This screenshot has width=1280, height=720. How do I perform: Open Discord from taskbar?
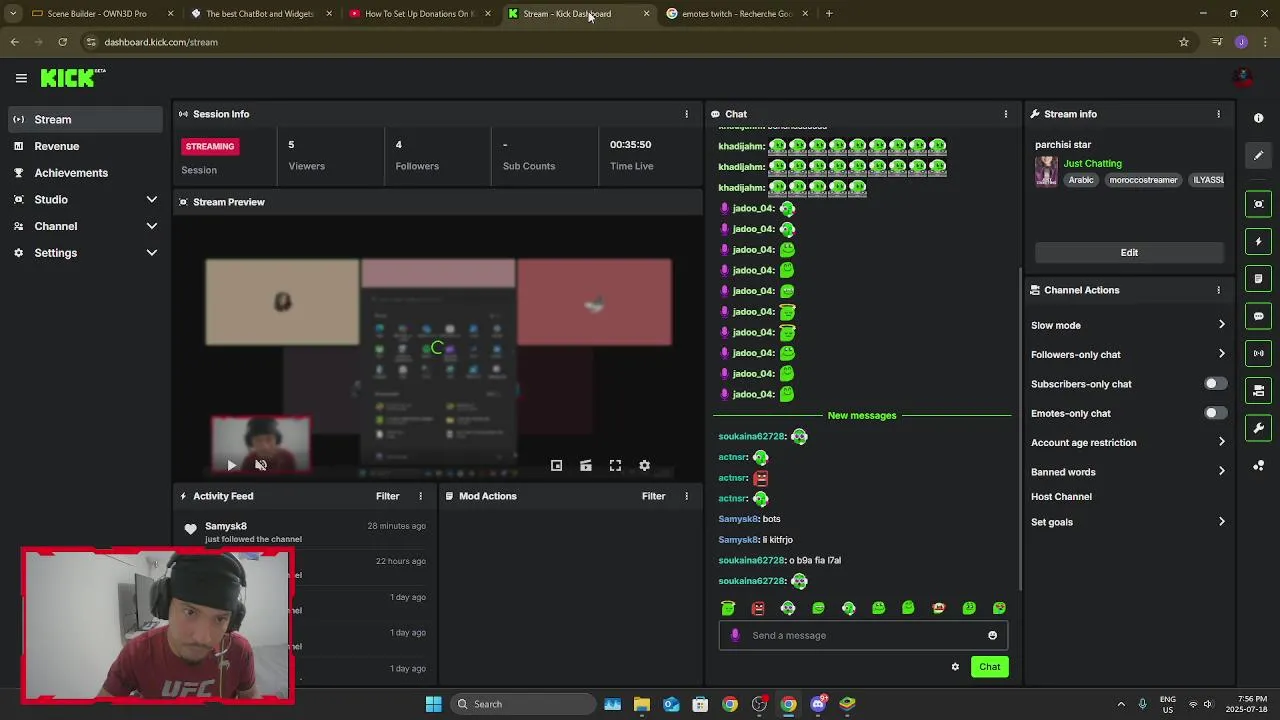pyautogui.click(x=818, y=704)
